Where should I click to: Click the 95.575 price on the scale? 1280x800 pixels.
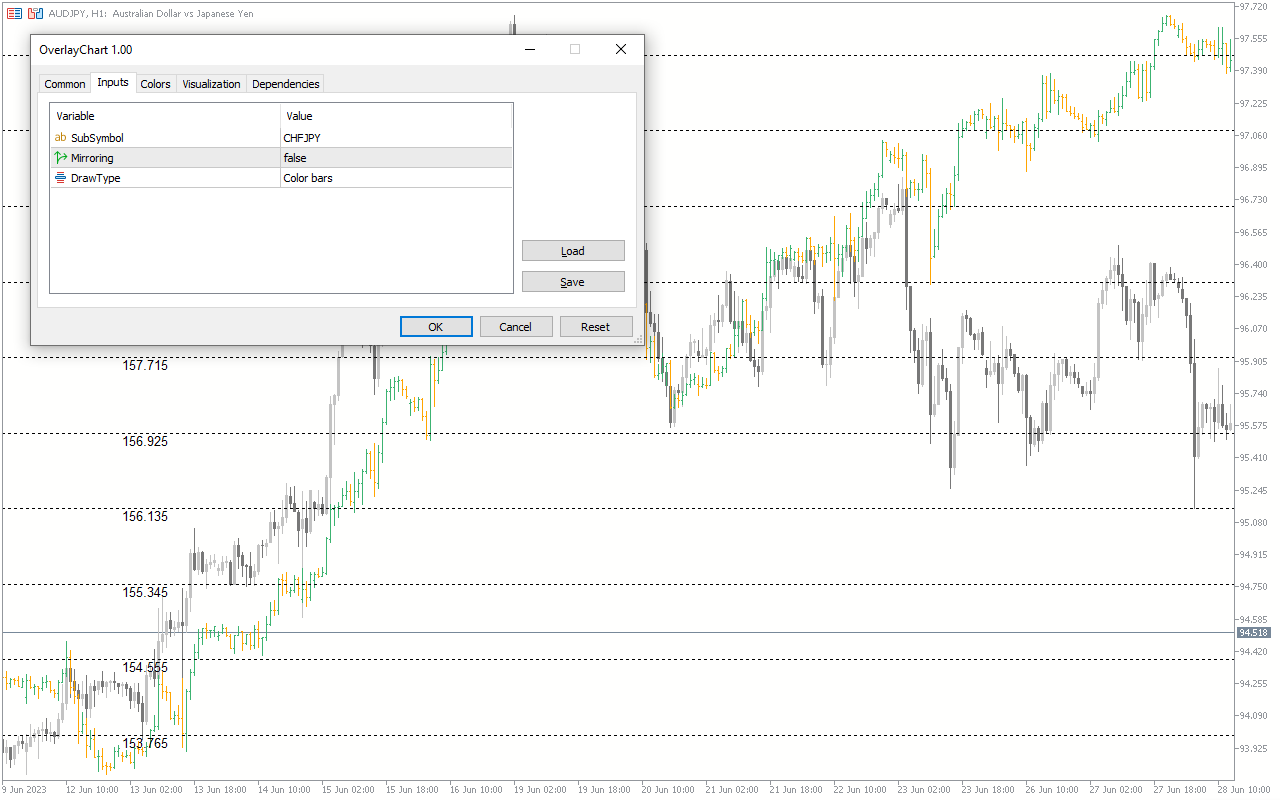coord(1254,426)
